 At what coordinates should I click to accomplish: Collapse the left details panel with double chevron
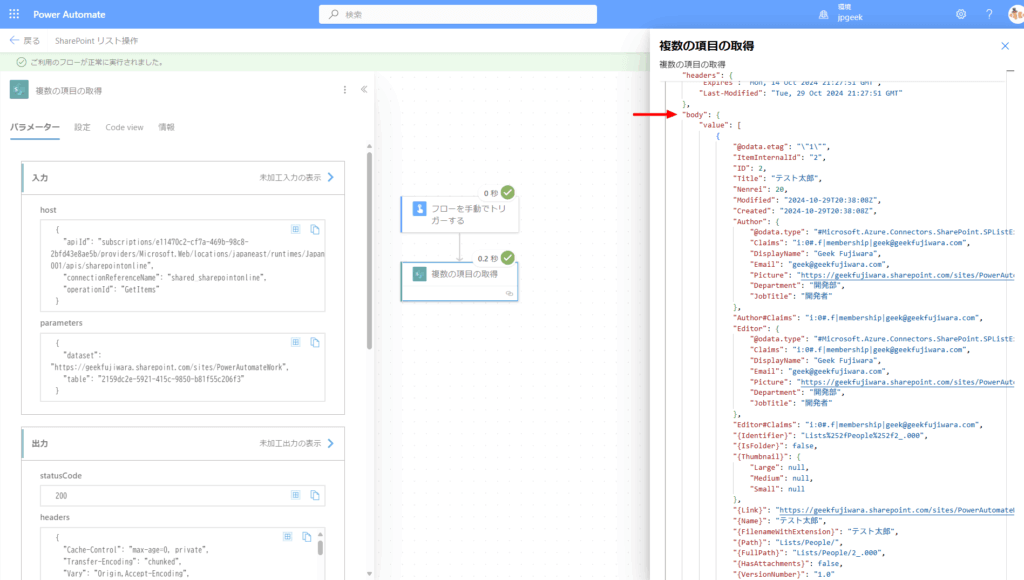coord(364,89)
